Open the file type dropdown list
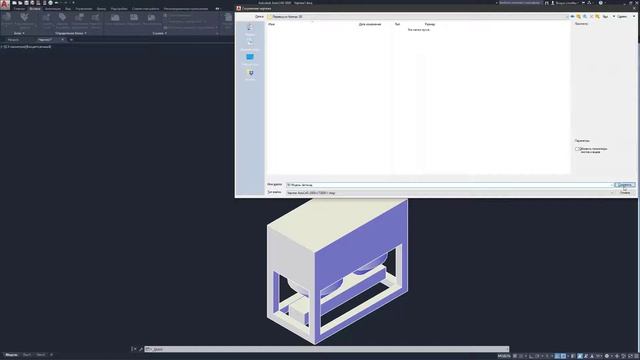 click(x=450, y=193)
